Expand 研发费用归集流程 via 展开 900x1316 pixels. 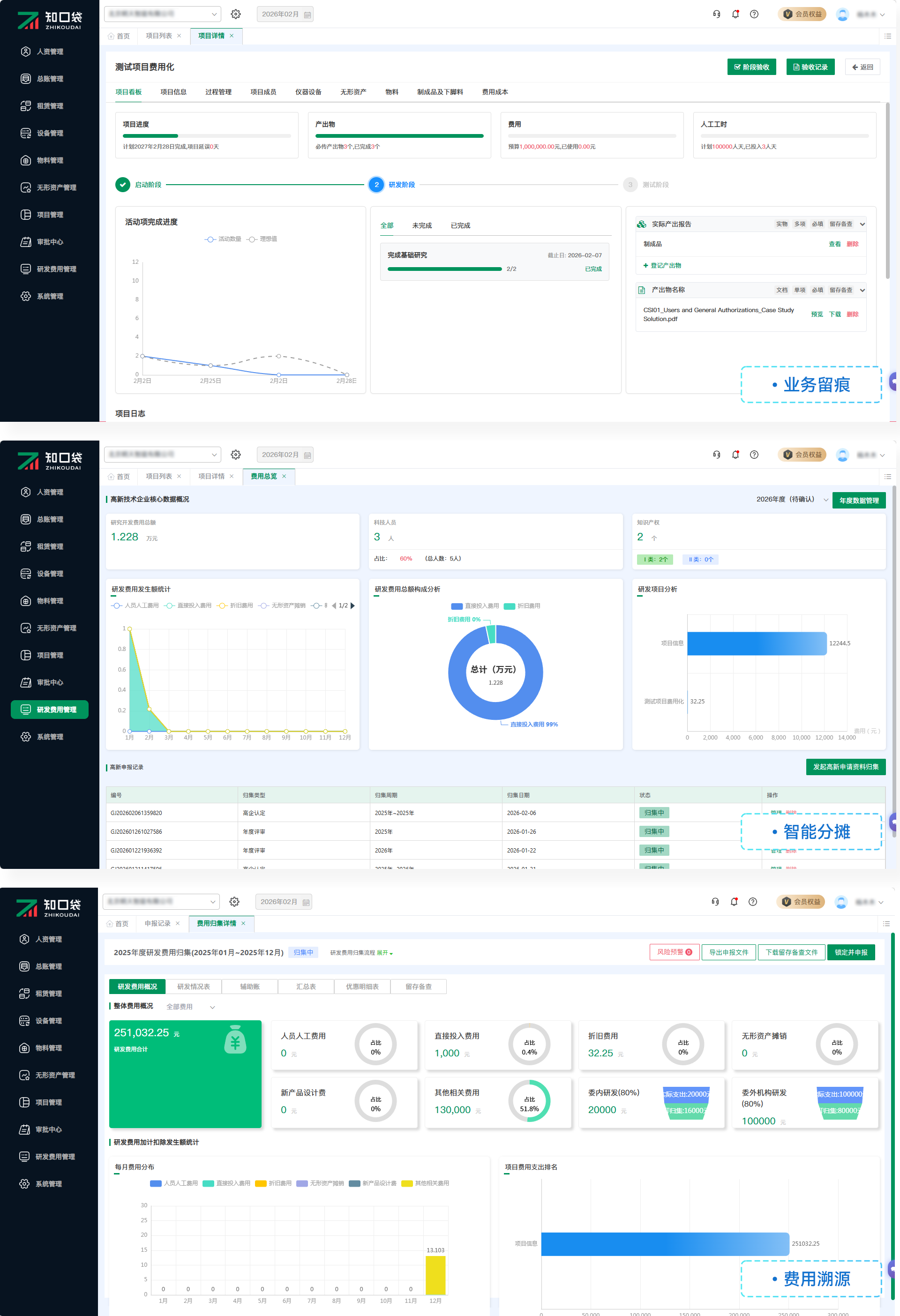pos(384,952)
